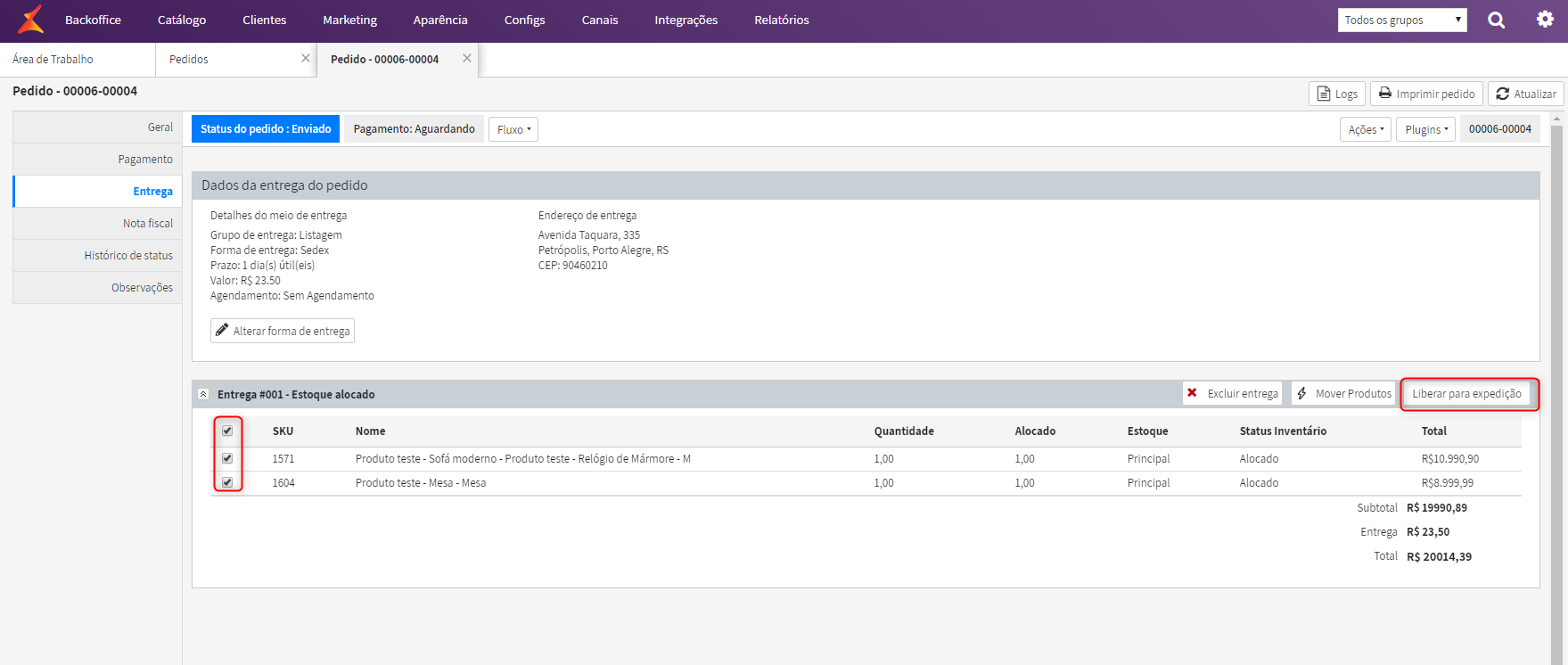The image size is (1568, 665).
Task: Click the Nome column header
Action: click(370, 431)
